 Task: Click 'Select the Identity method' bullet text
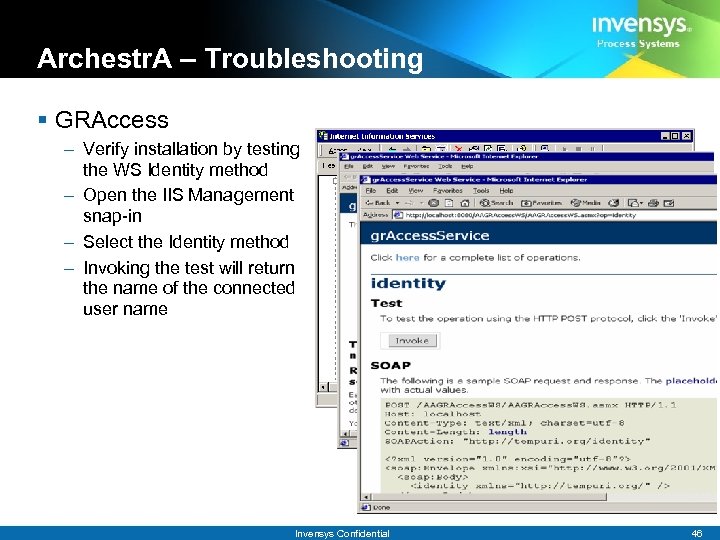pos(186,242)
